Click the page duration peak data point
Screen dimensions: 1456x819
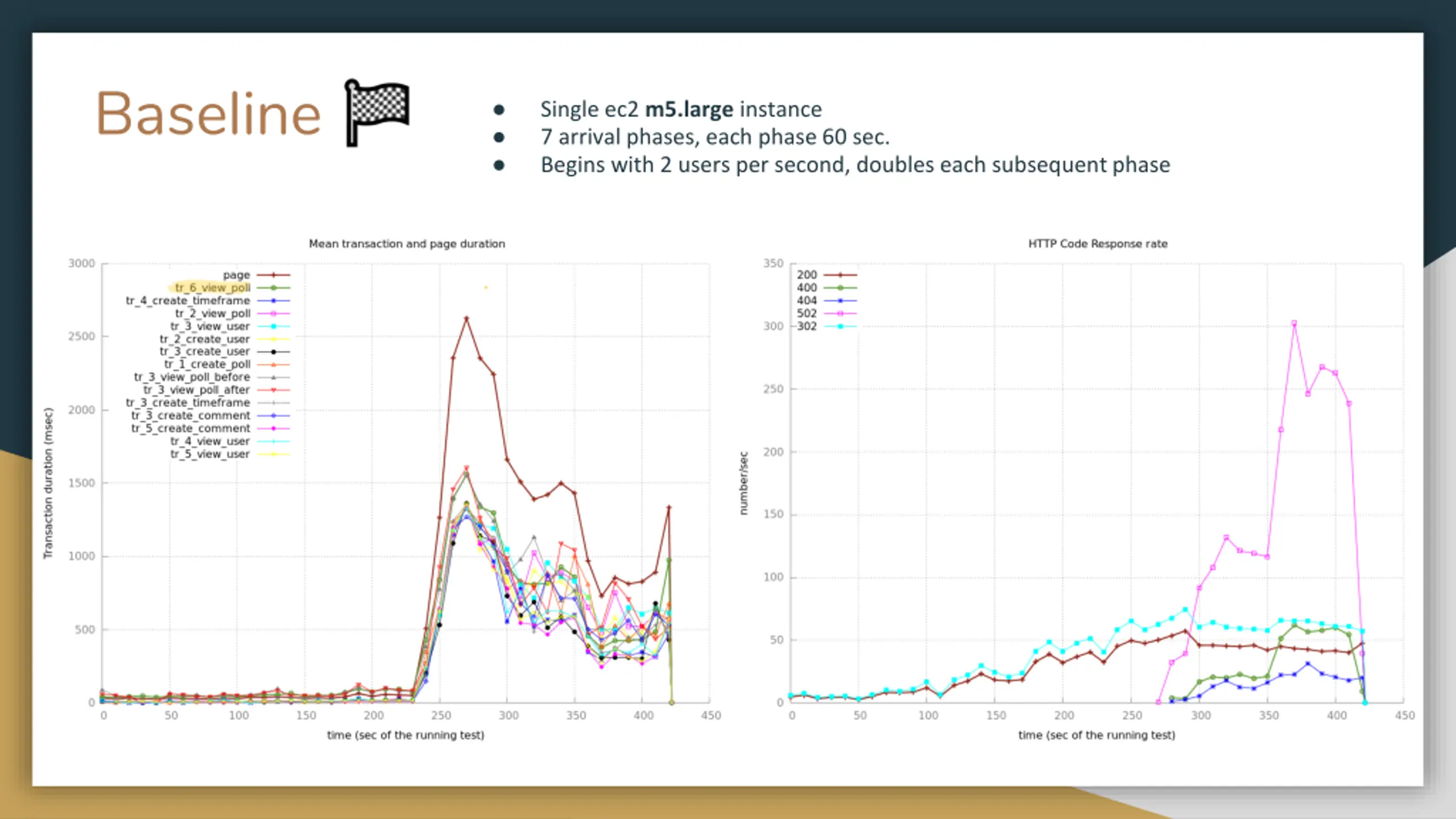[x=466, y=318]
